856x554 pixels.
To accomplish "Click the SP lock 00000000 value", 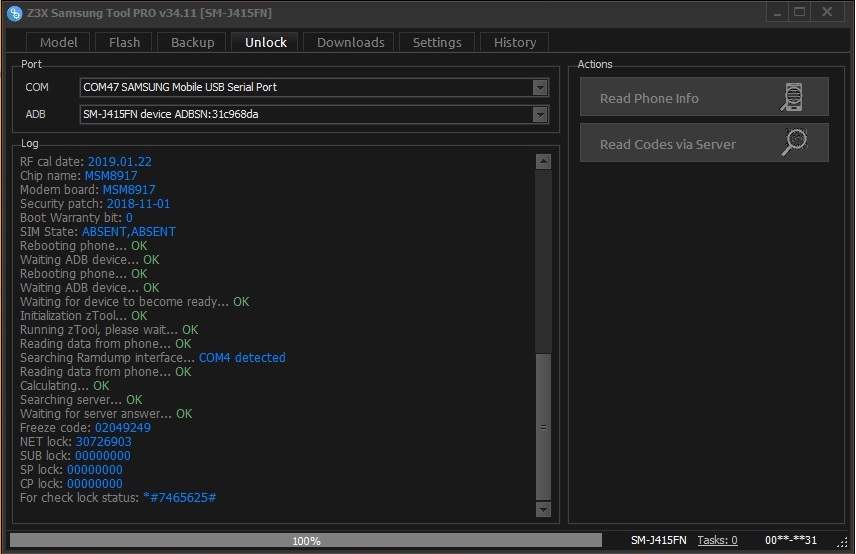I will tap(94, 470).
